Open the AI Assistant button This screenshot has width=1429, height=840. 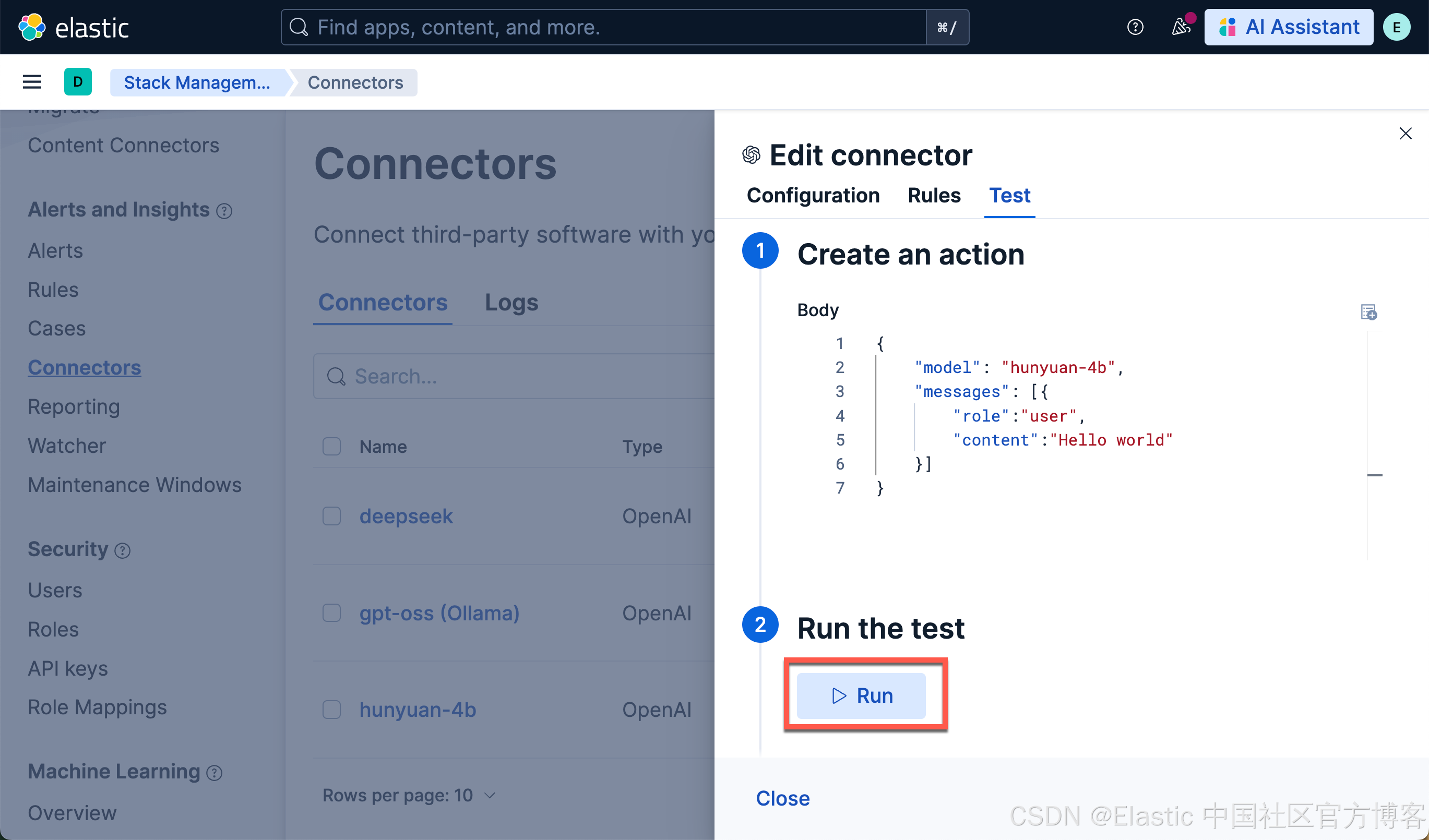tap(1289, 27)
